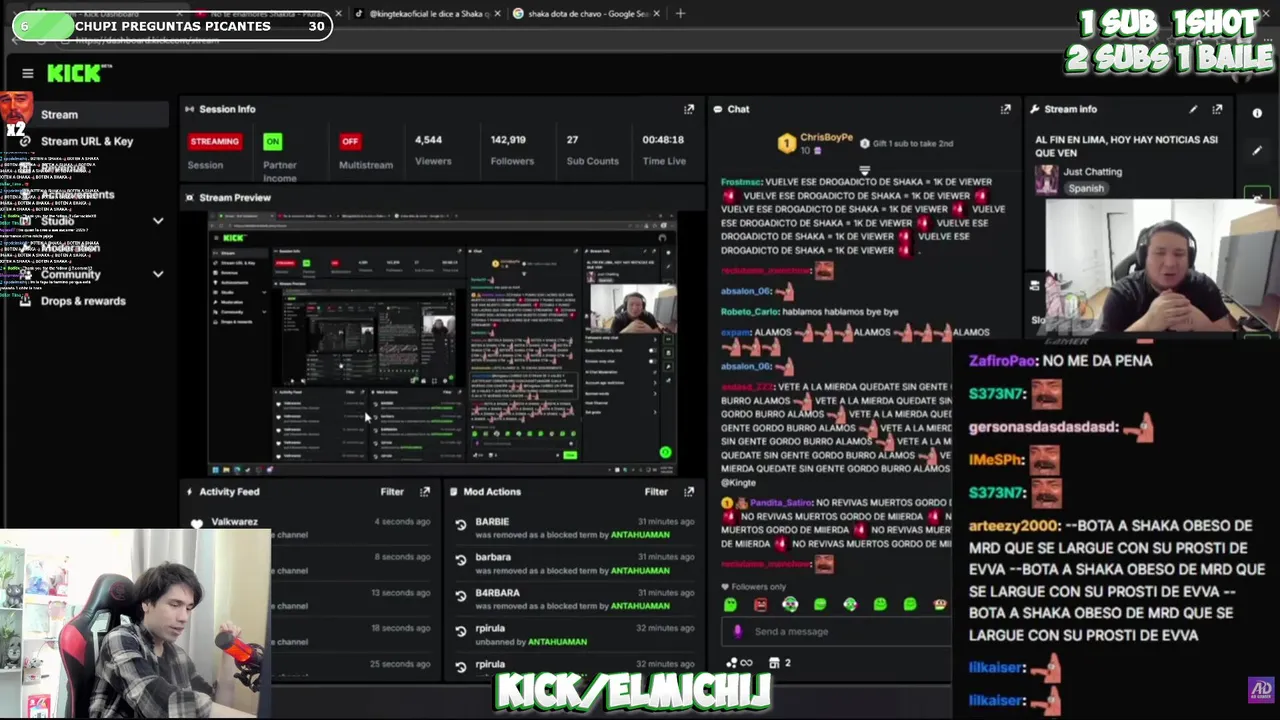1280x720 pixels.
Task: Click the Valkwarez activity feed entry
Action: click(310, 528)
